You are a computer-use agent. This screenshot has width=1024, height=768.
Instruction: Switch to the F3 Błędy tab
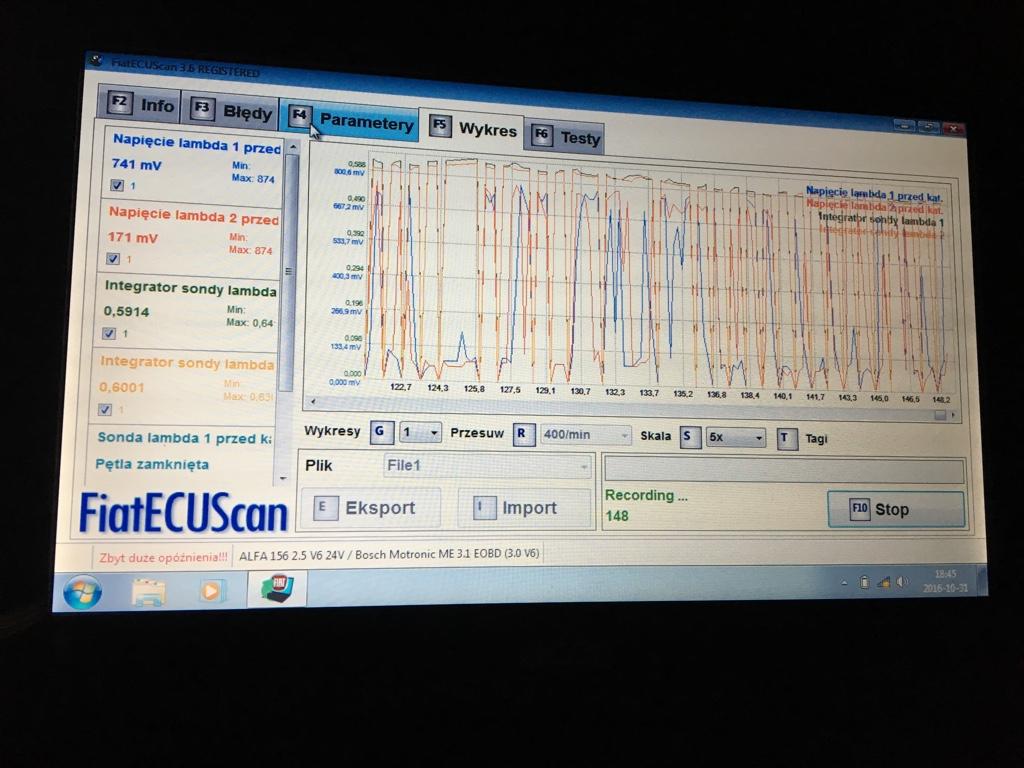232,110
